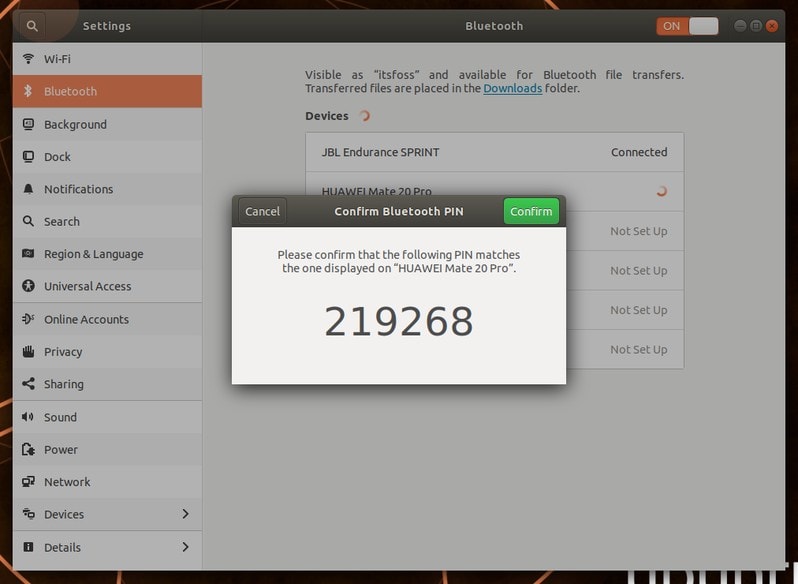Viewport: 798px width, 584px height.
Task: Click the Notifications bell icon
Action: [28, 189]
